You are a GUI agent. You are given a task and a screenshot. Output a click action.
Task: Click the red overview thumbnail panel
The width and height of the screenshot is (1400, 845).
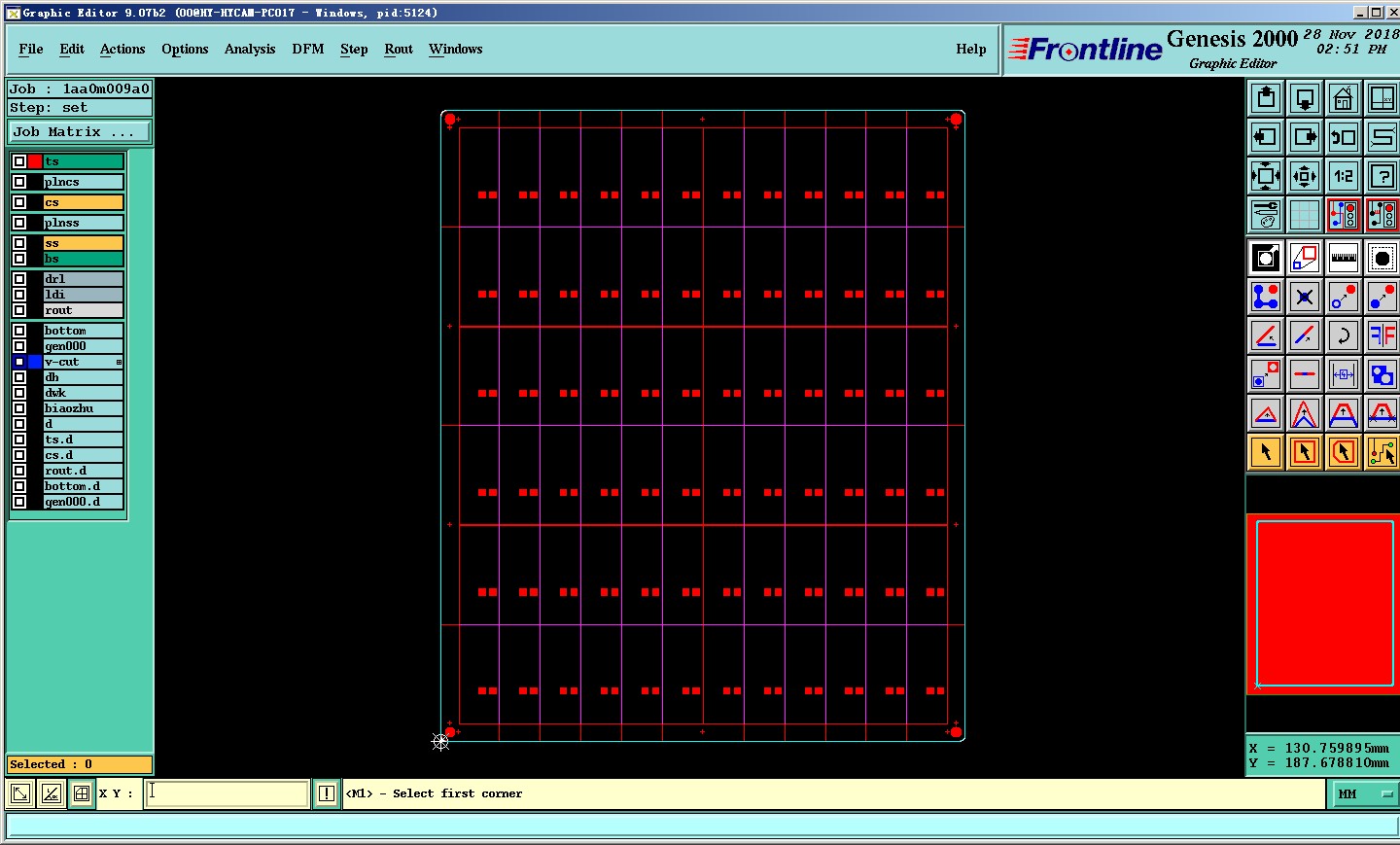click(1323, 604)
